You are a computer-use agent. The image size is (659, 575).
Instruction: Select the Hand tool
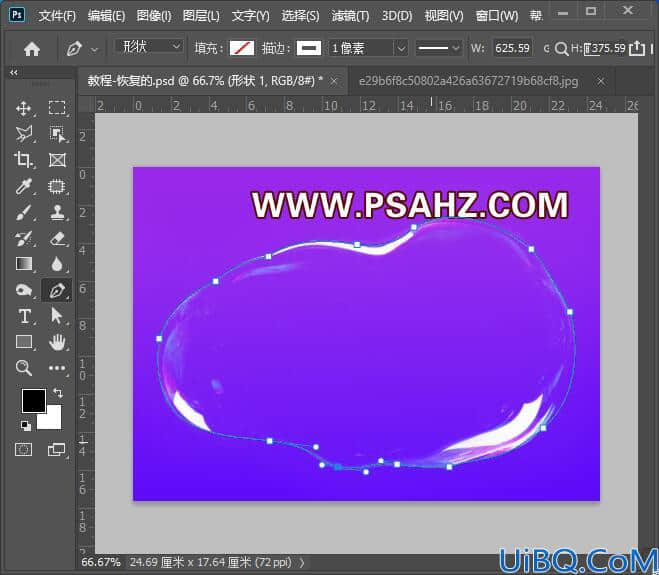click(57, 342)
